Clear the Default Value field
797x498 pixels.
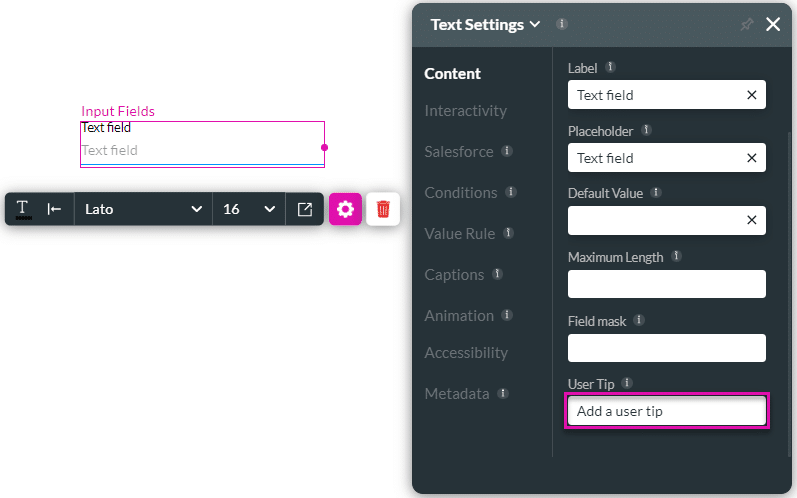point(751,220)
